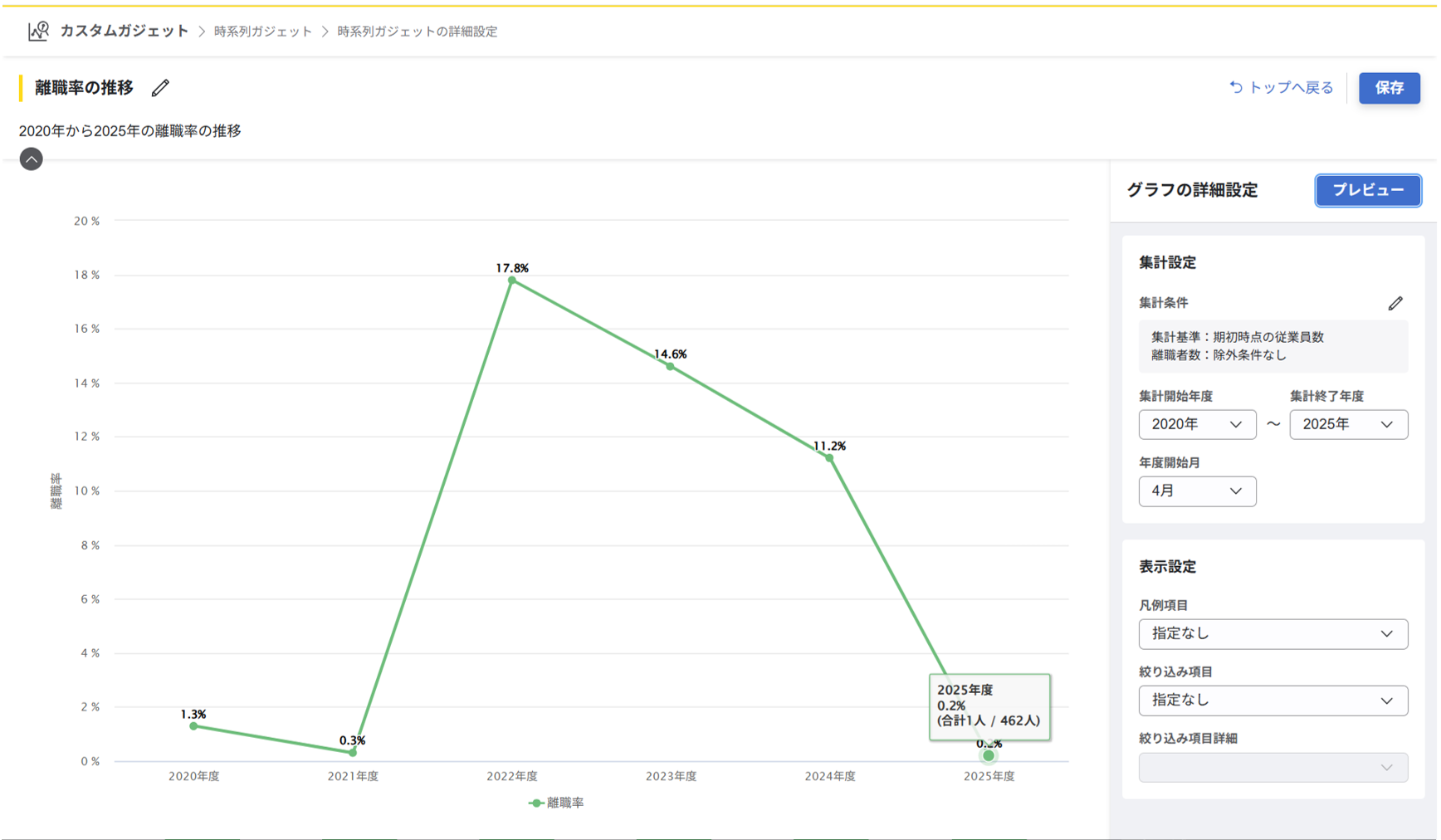Go to カスタムガジェット in the breadcrumb
Screen dimensions: 1441x840
[x=125, y=32]
